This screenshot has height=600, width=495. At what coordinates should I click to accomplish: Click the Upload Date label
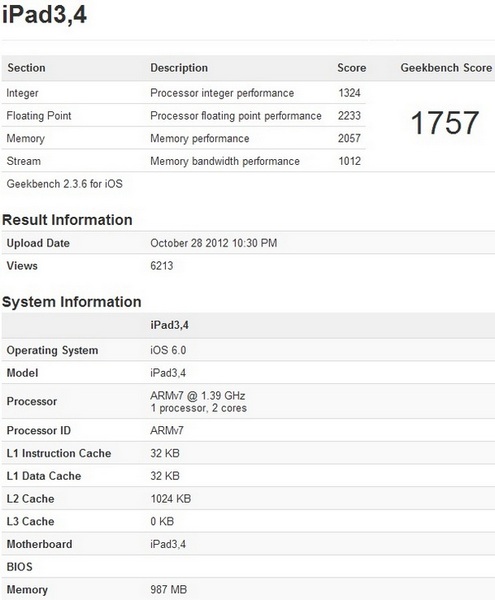[38, 243]
